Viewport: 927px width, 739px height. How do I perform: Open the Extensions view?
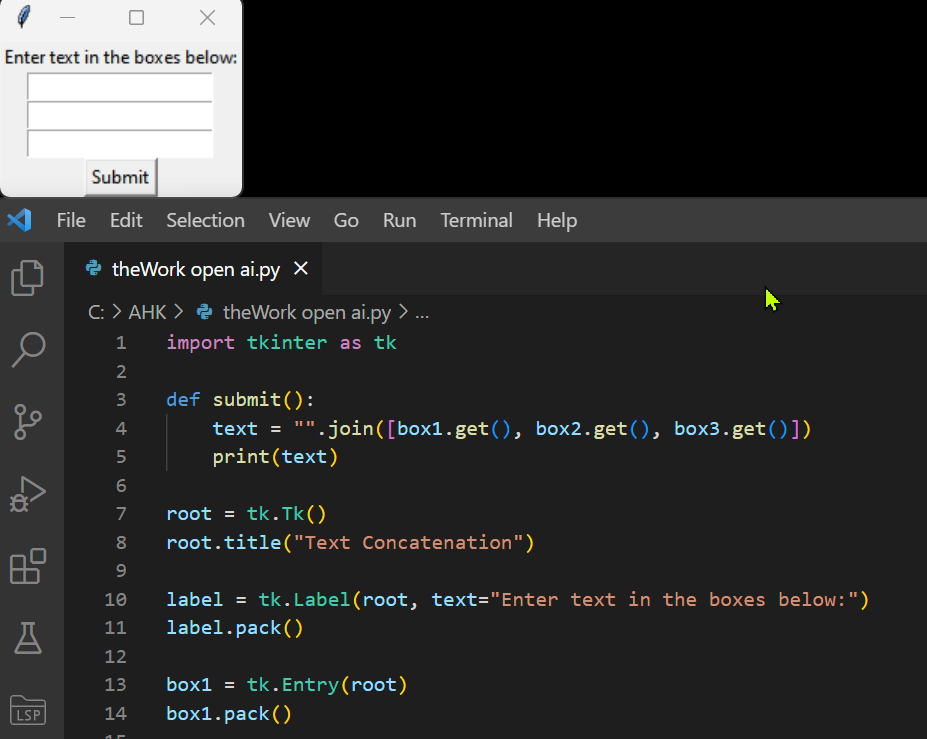28,566
